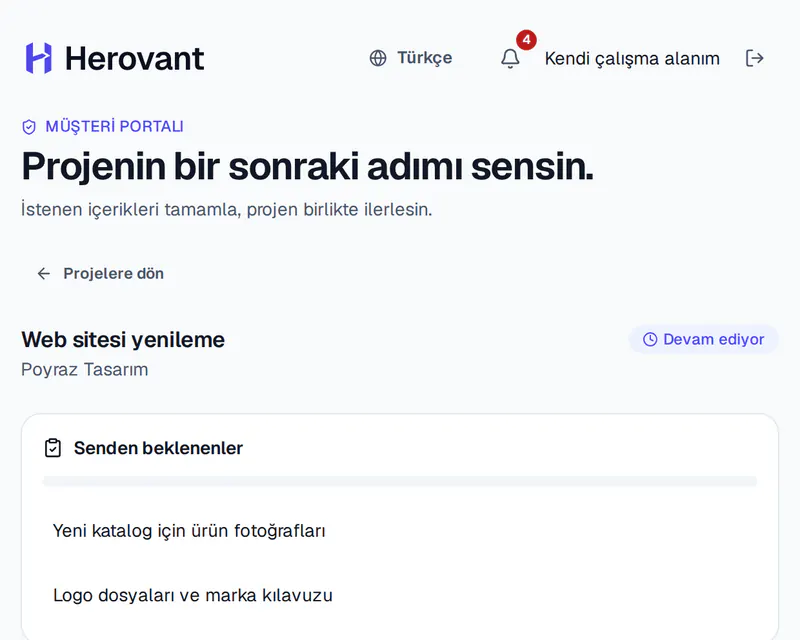Viewport: 800px width, 640px height.
Task: Click the red notification badge showing 4
Action: point(526,40)
